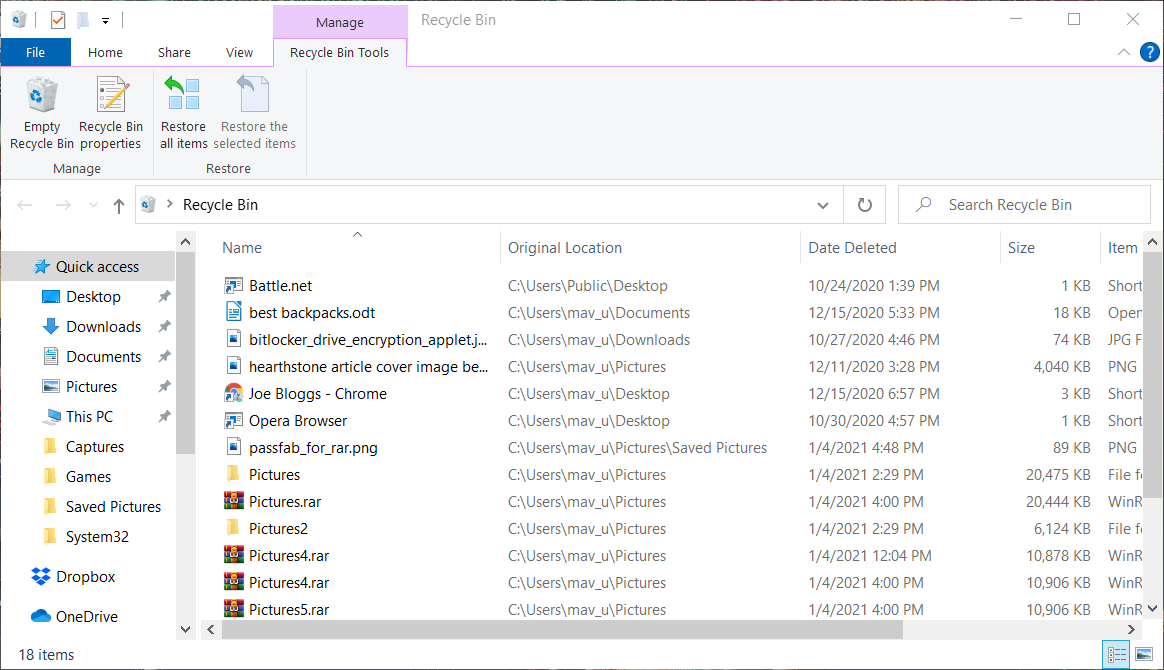Click C:\Users\Public\Desktop location cell

(587, 286)
